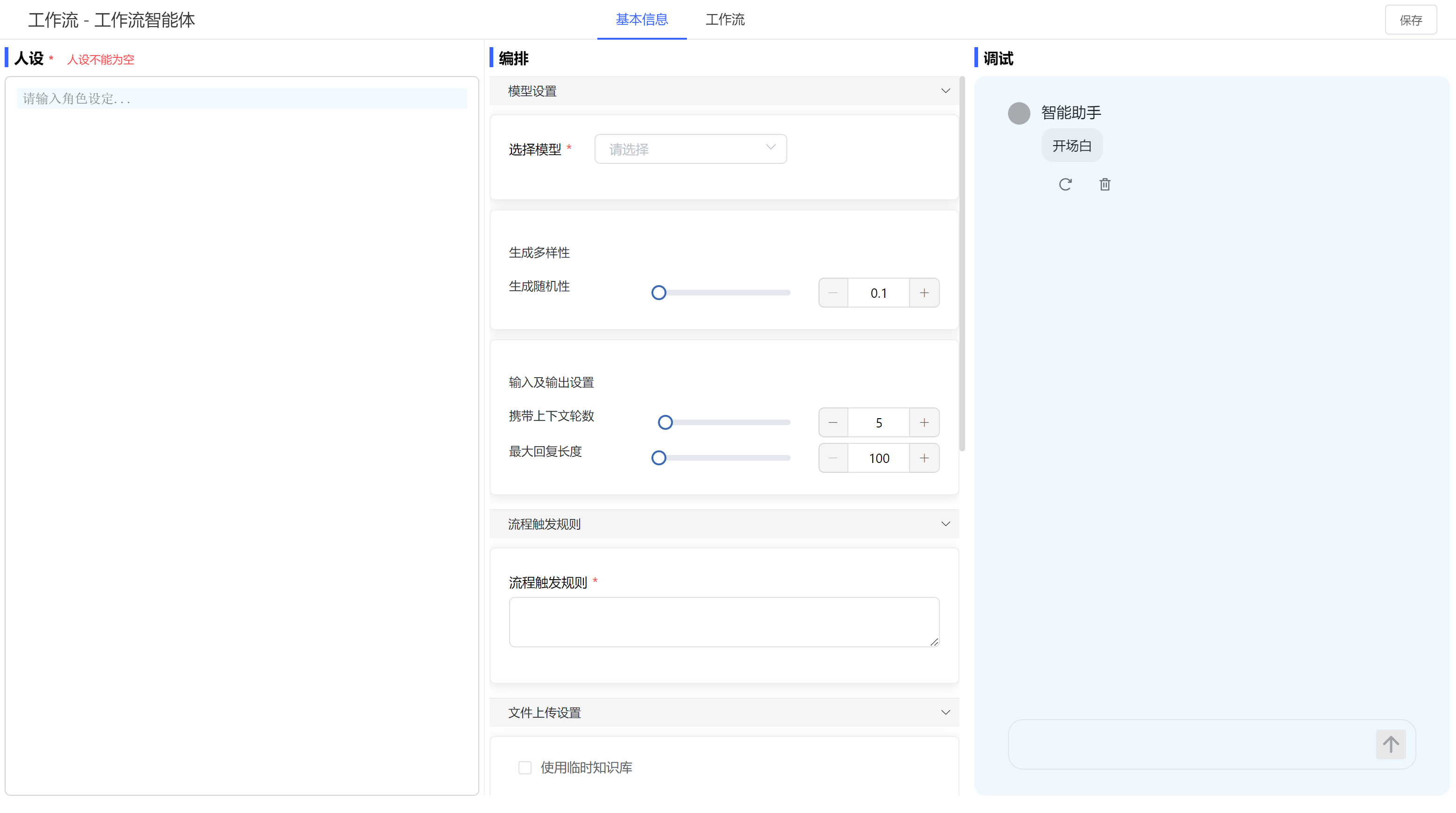The image size is (1456, 813).
Task: Click the 智能助手 avatar circle
Action: 1019,113
